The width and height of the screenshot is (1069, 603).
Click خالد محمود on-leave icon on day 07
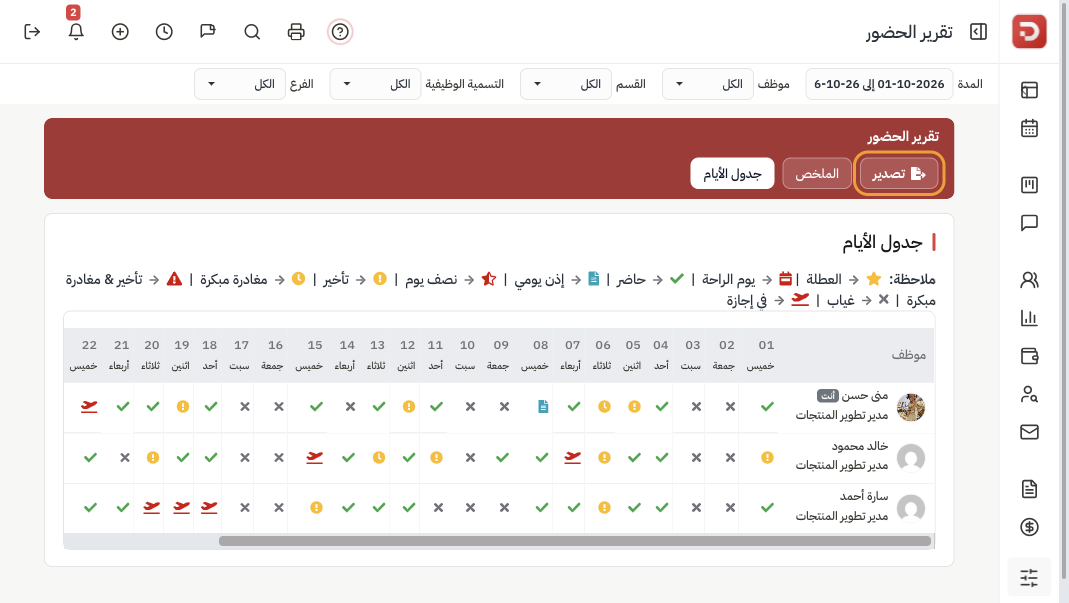point(573,457)
